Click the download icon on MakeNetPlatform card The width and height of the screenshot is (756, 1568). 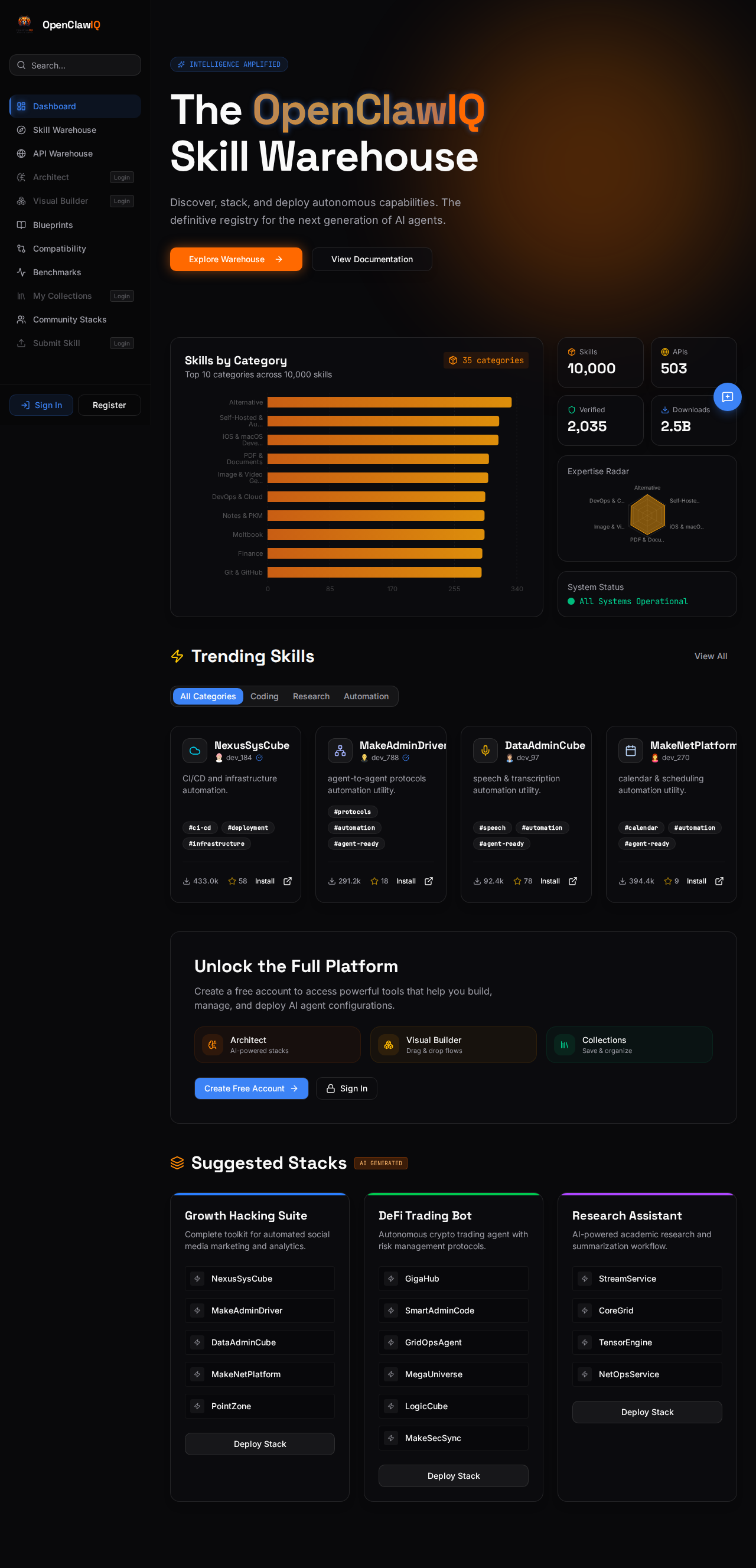coord(623,881)
